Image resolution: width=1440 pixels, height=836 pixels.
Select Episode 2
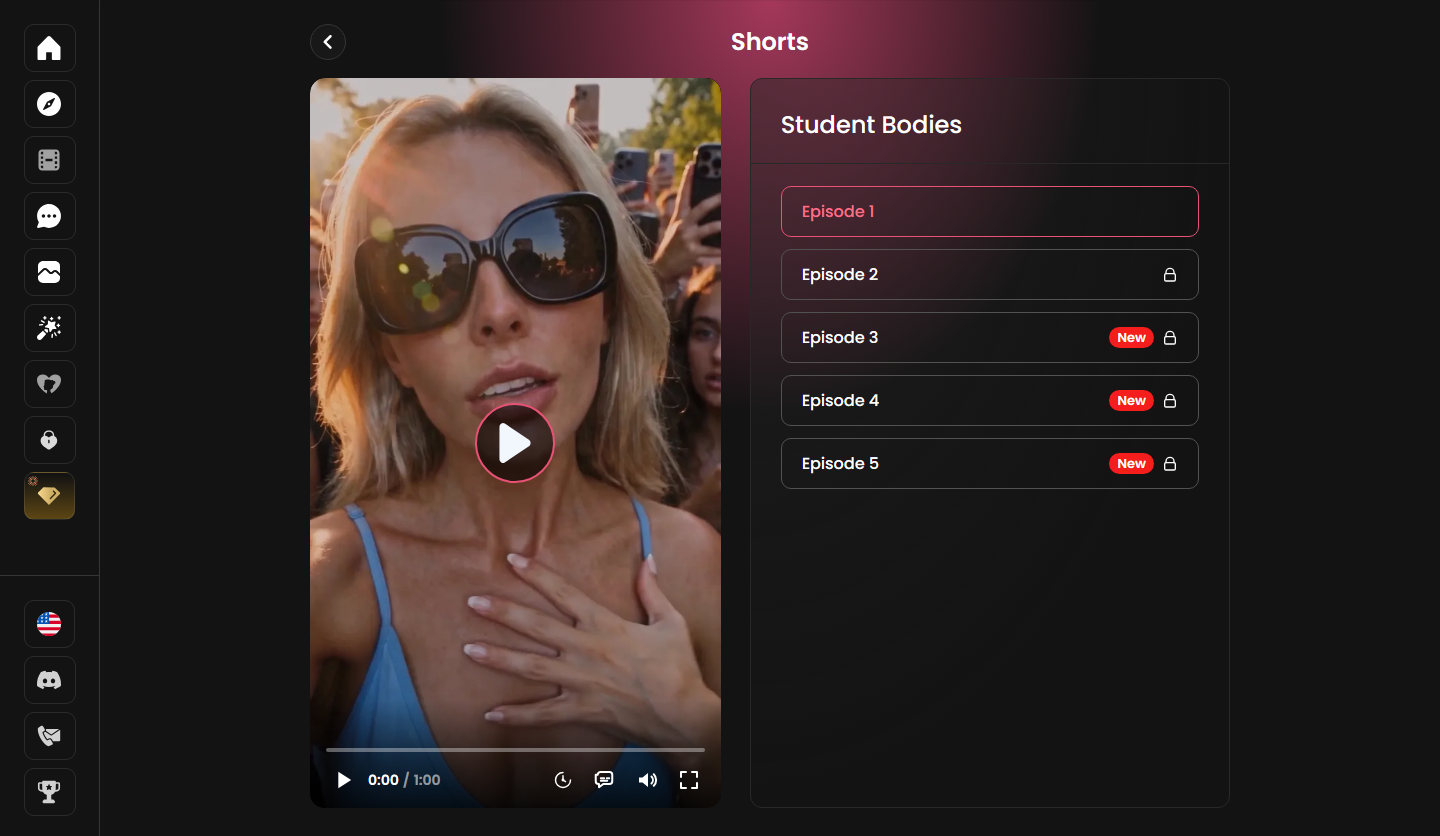click(990, 274)
